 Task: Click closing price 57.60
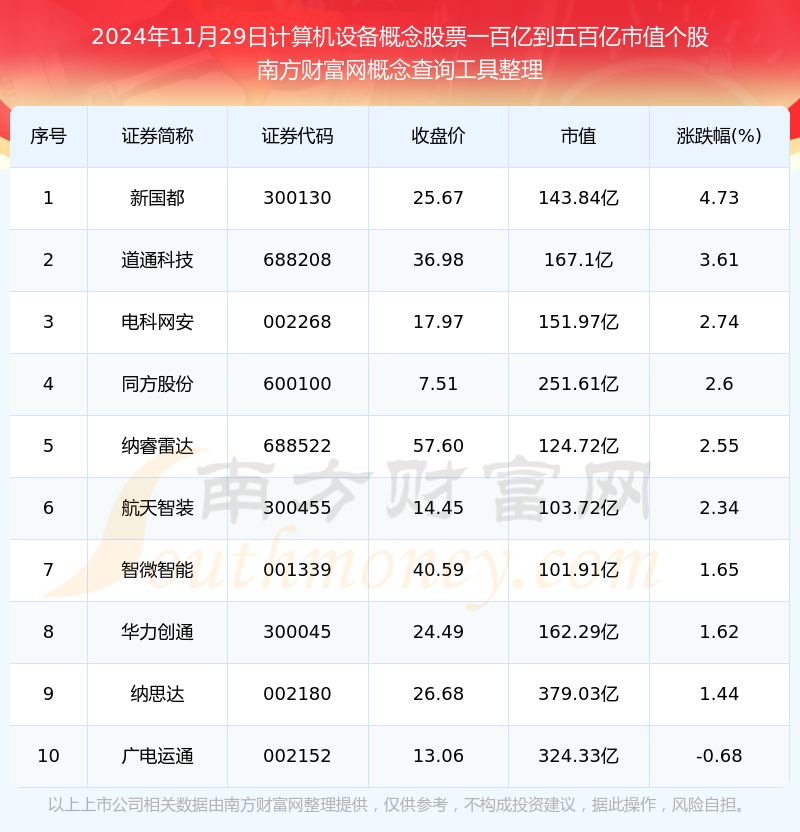(x=438, y=446)
